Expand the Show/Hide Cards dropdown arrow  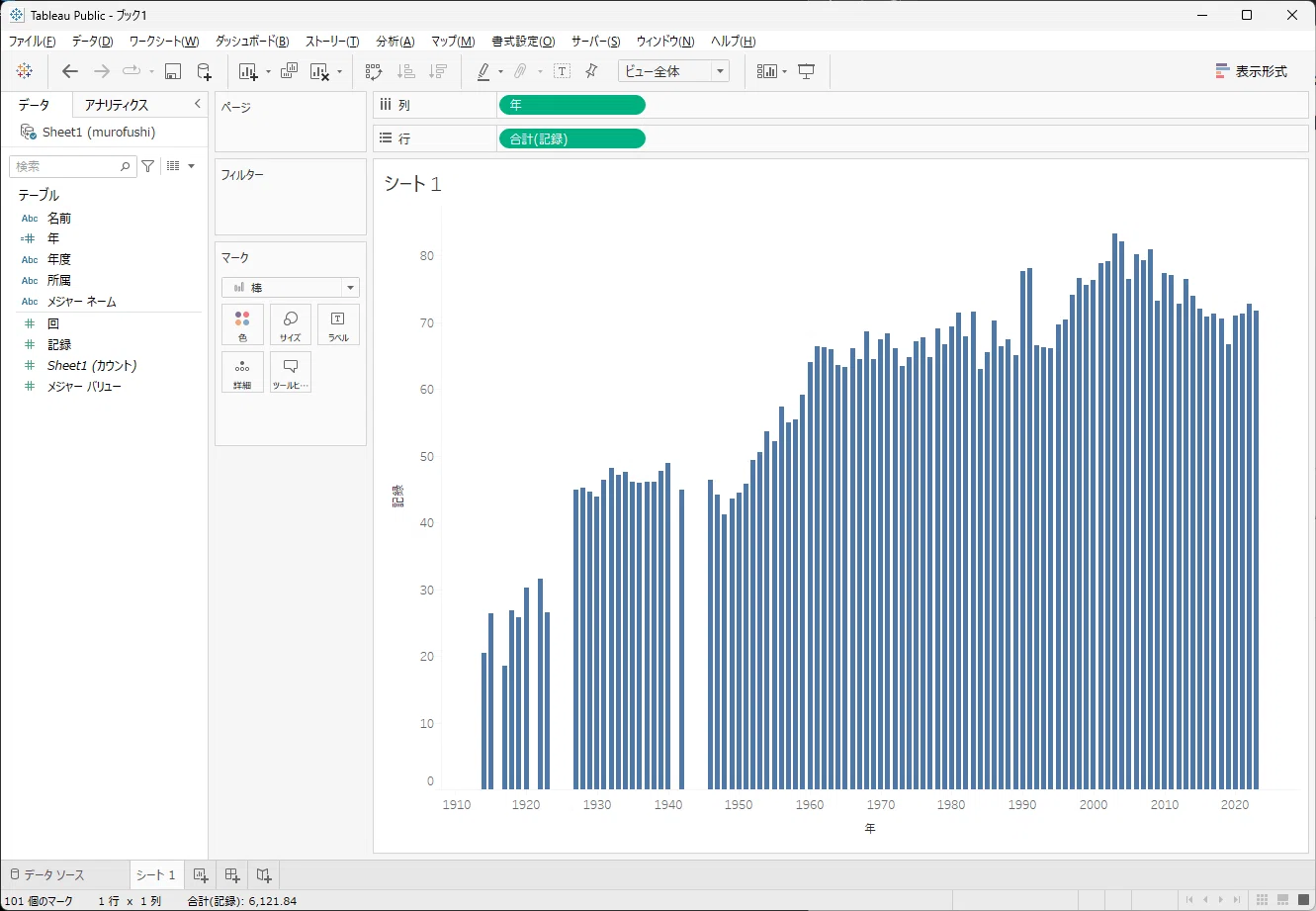point(784,72)
